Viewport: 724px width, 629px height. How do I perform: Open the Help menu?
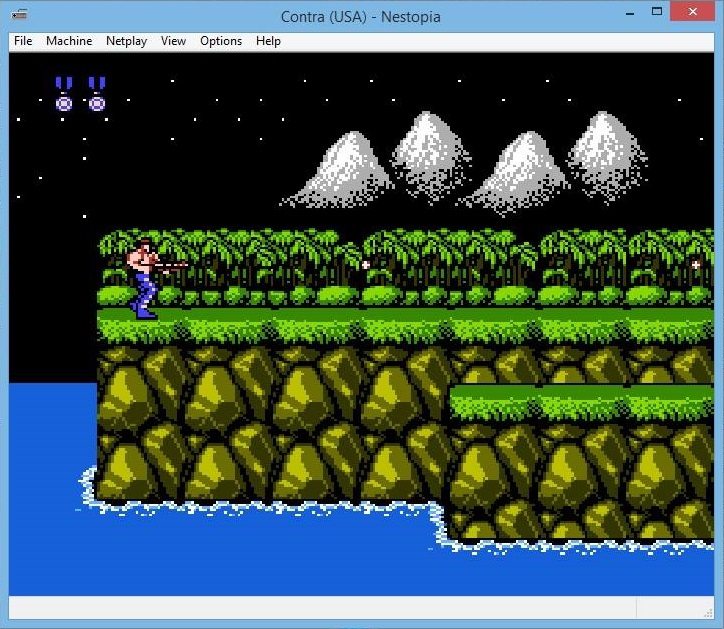(268, 41)
